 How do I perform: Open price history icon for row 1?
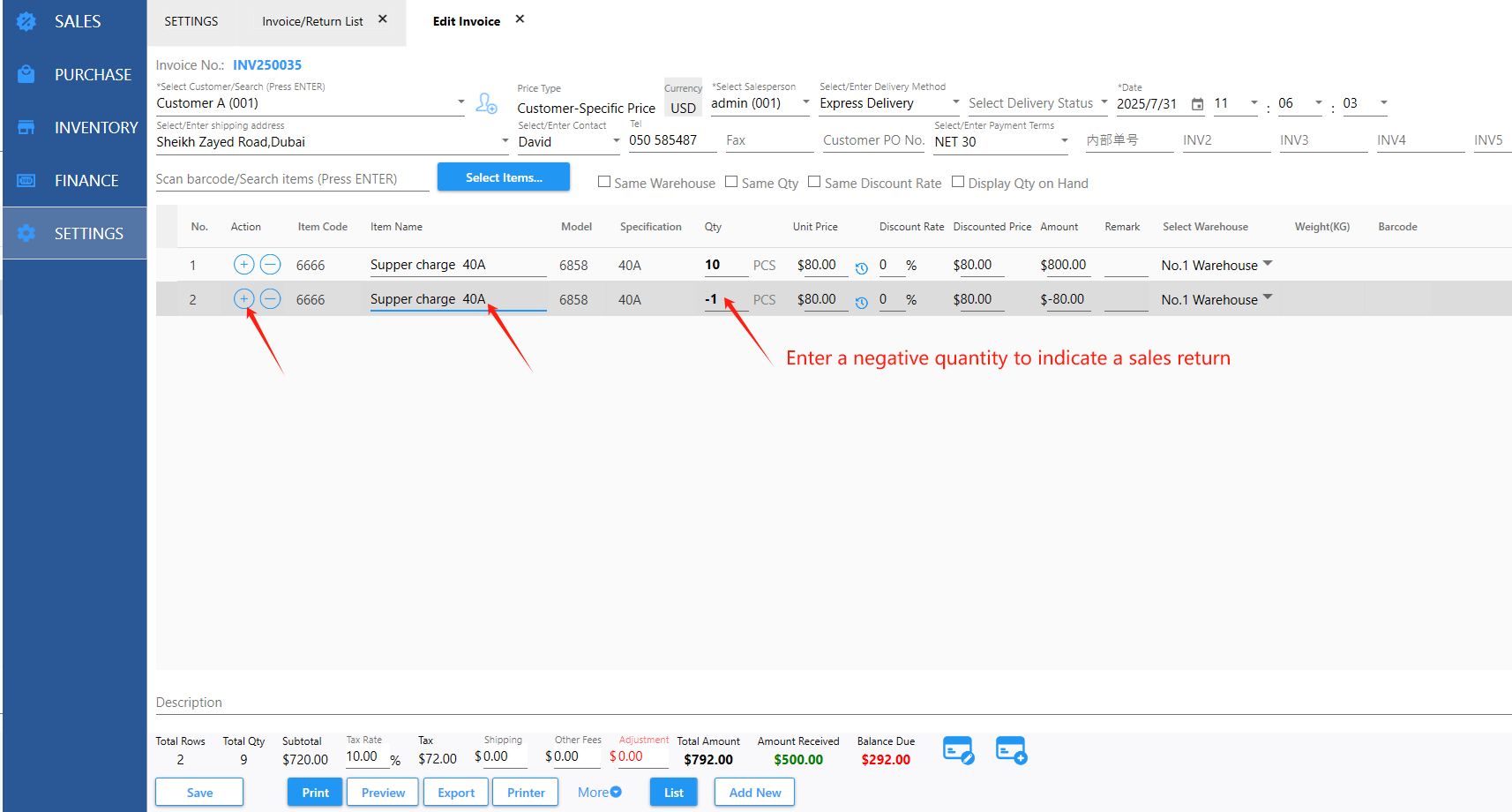point(861,267)
